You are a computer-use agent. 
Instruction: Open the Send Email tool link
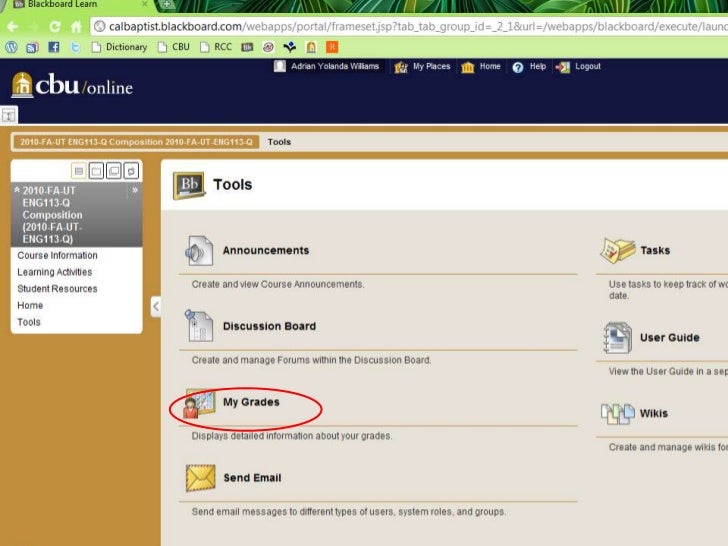pos(252,478)
